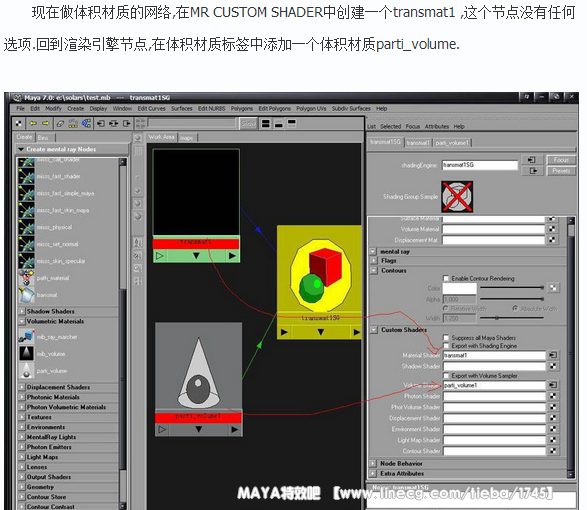
Task: Select the path_material node icon
Action: (x=26, y=278)
